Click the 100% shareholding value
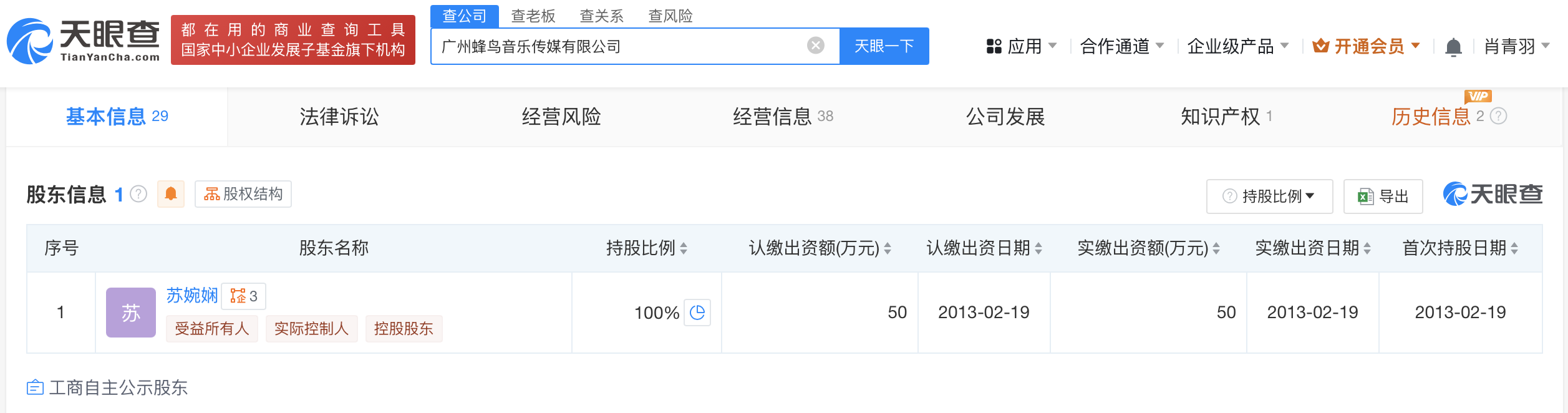 click(657, 313)
